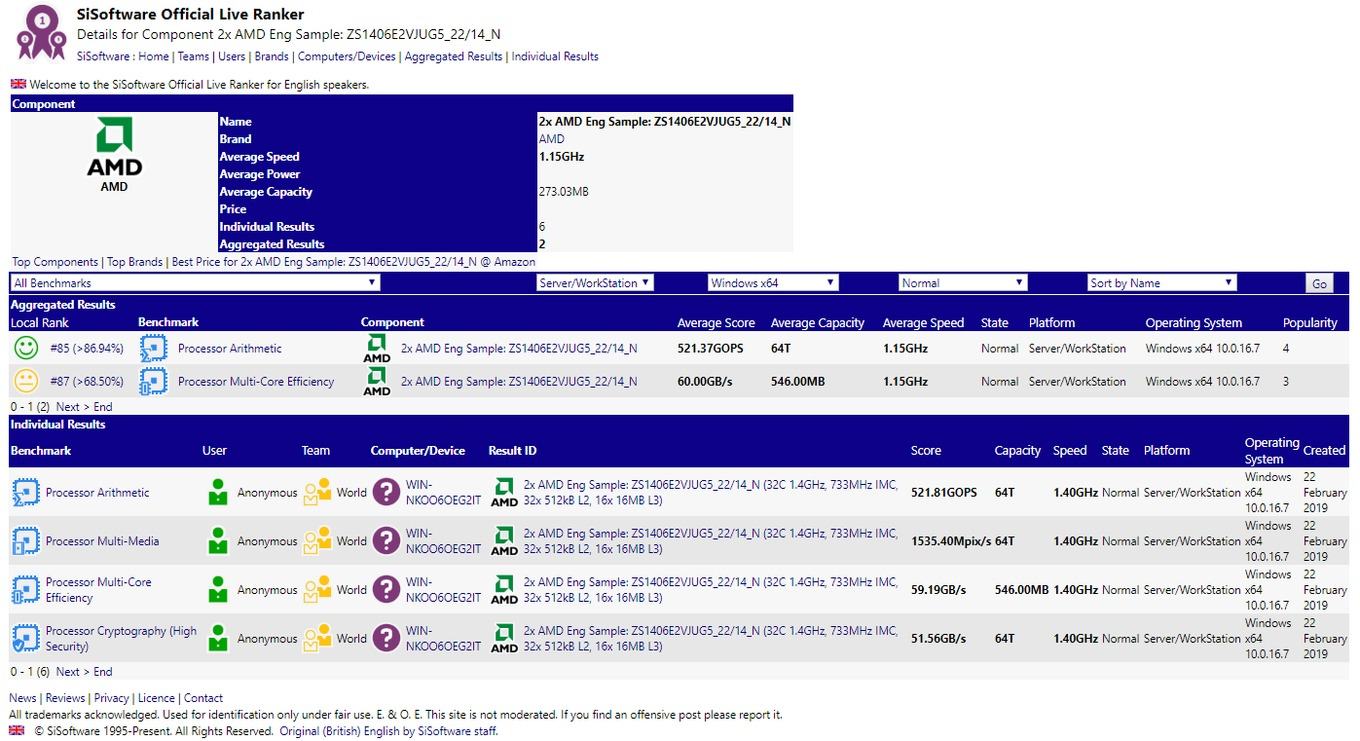Click Licence link in footer

pyautogui.click(x=156, y=698)
